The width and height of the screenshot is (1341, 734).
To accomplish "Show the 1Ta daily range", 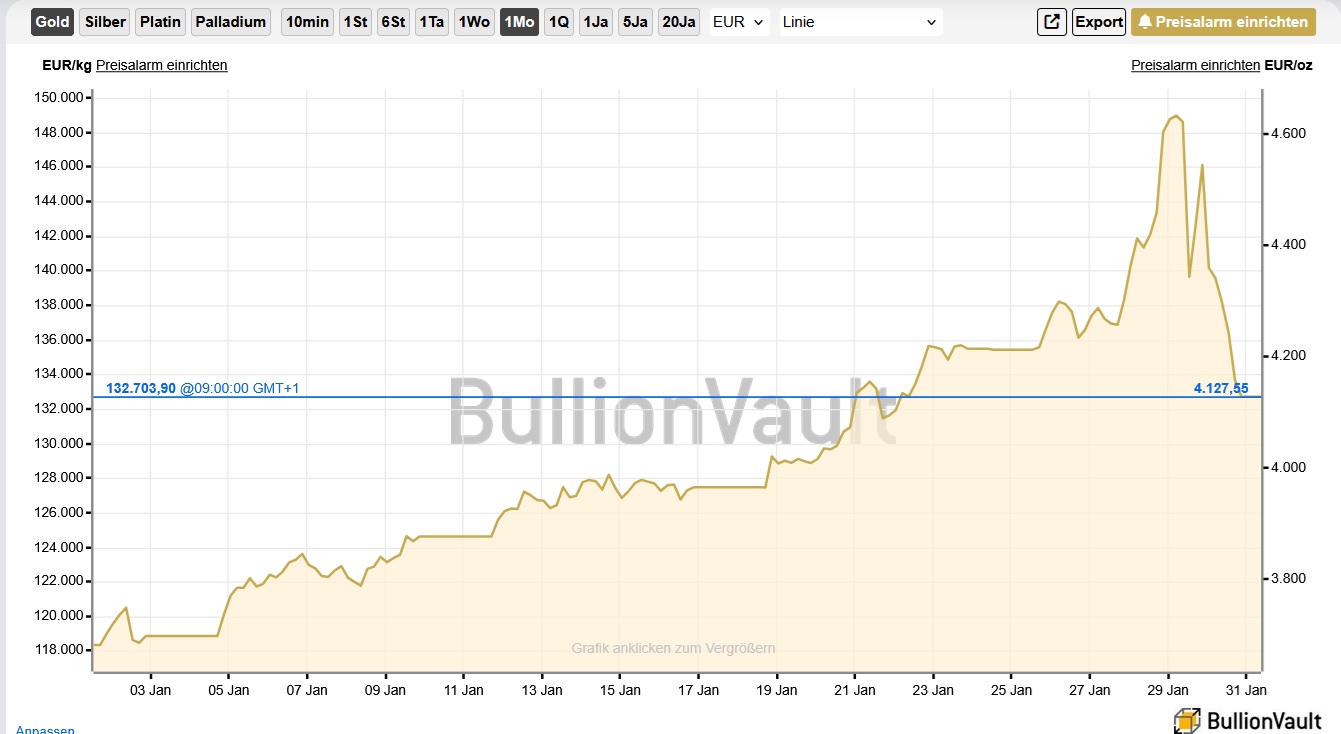I will click(x=431, y=22).
